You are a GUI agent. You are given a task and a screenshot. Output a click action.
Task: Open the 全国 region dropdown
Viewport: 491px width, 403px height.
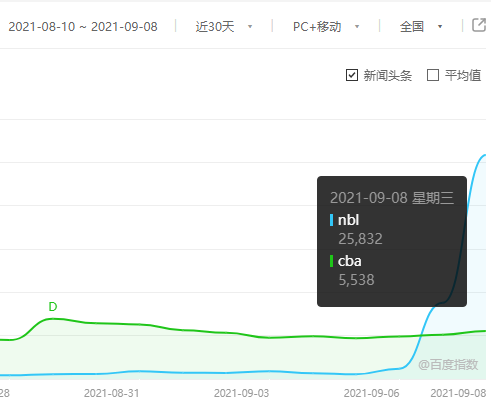[x=421, y=27]
